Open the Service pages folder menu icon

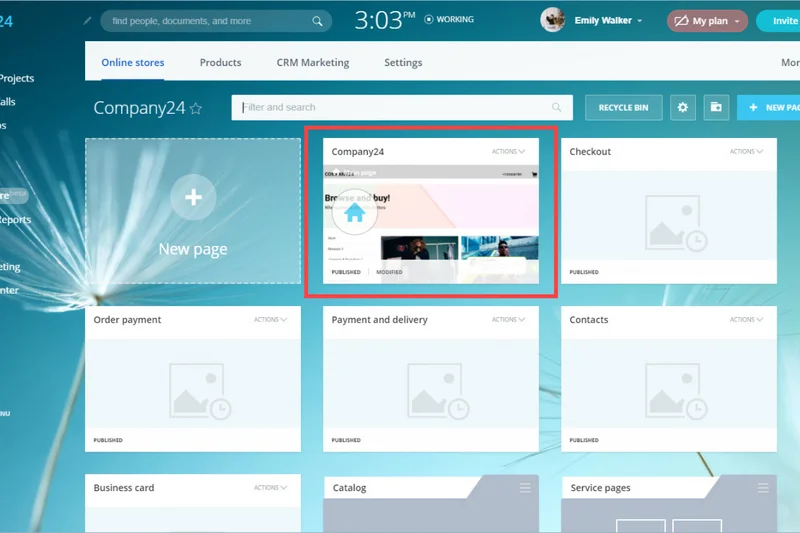coord(763,488)
